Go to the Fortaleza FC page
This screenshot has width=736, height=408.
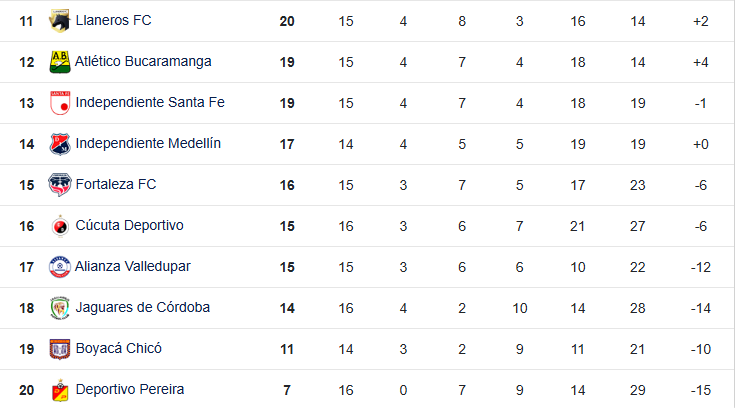pyautogui.click(x=116, y=185)
